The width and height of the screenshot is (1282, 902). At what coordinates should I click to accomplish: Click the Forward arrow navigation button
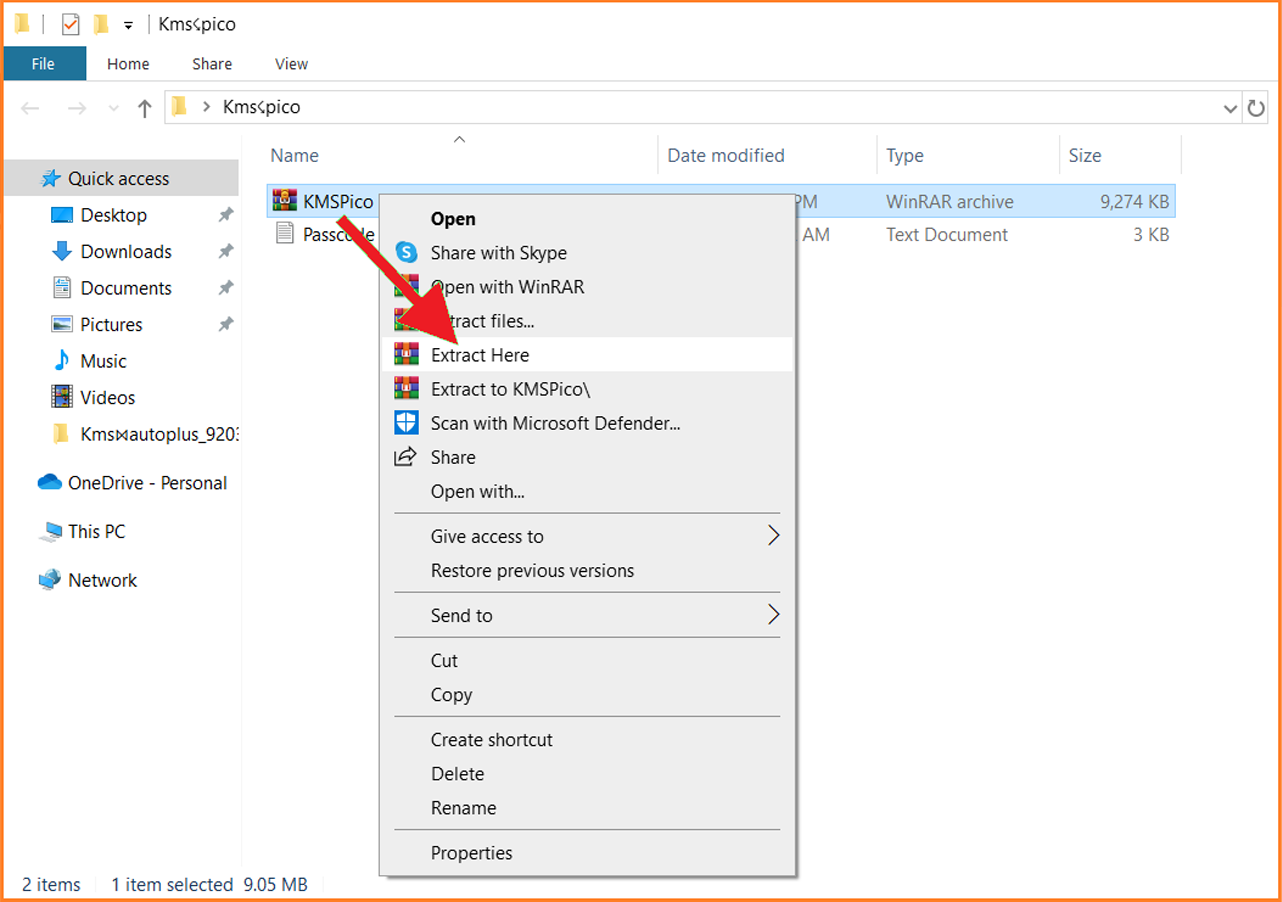click(x=76, y=108)
